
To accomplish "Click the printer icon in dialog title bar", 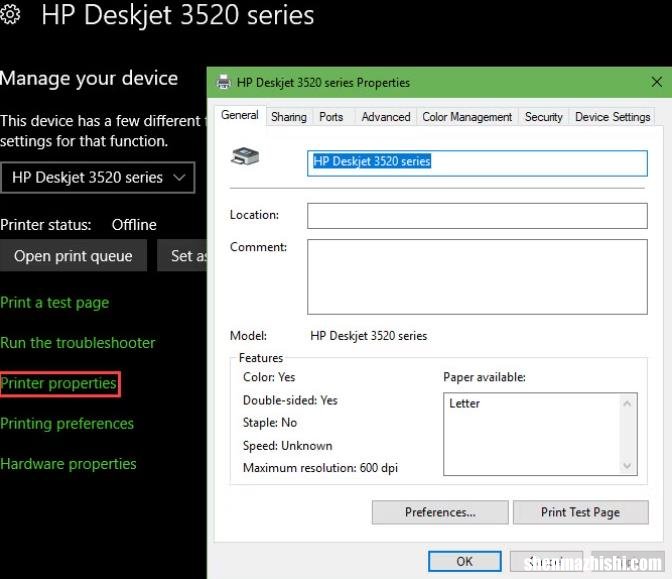I will click(x=223, y=81).
